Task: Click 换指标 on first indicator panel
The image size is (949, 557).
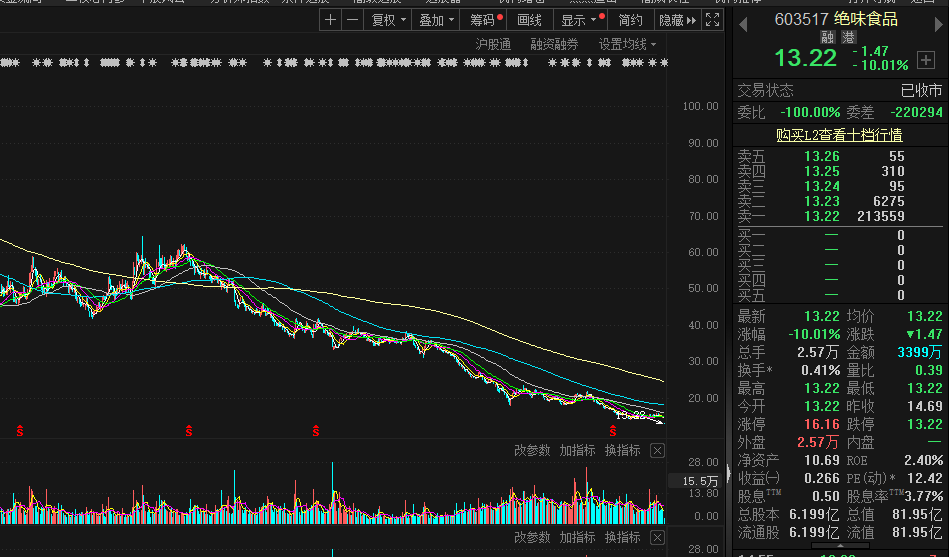Action: tap(622, 451)
